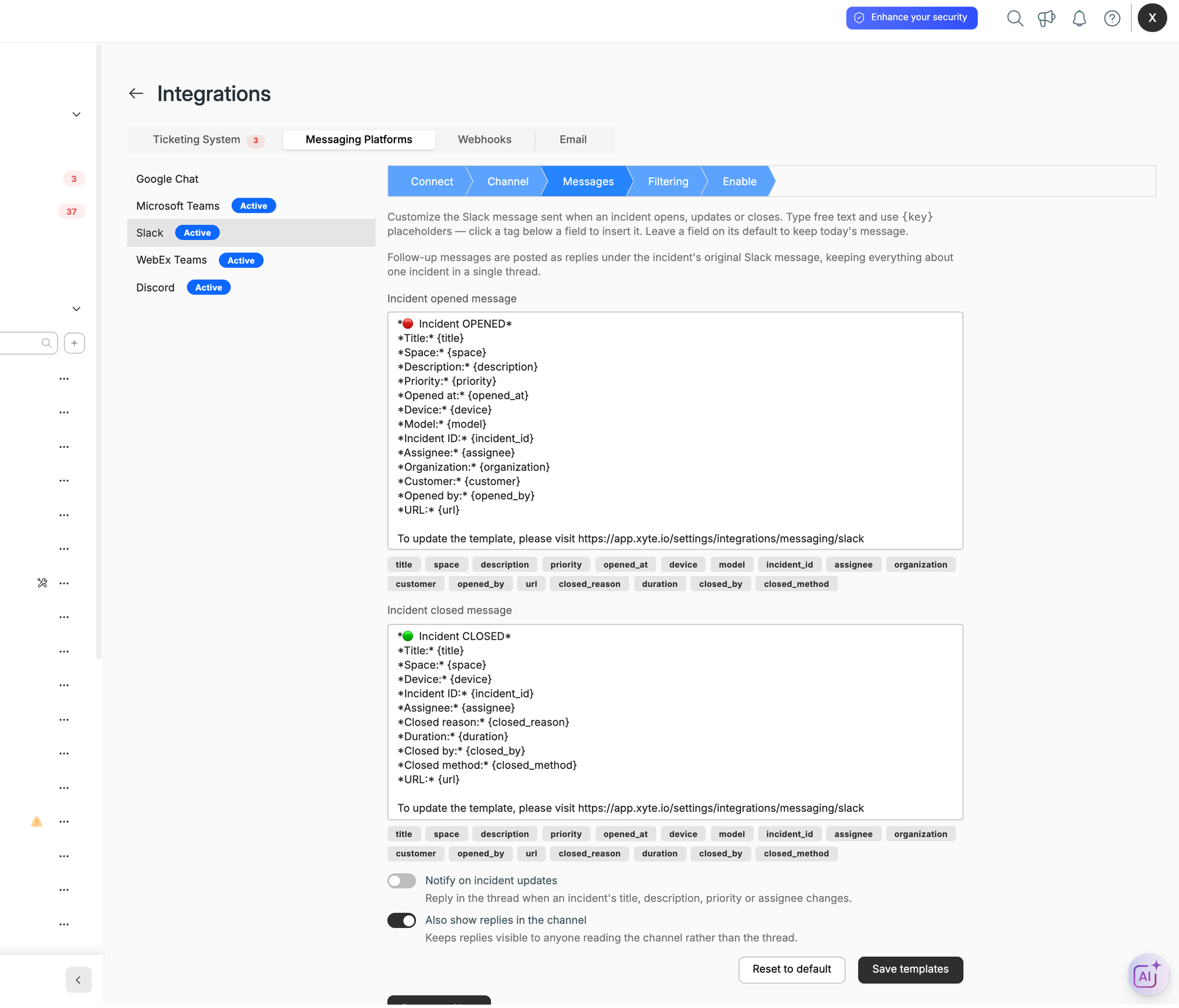Click Reset to default button
1179x1008 pixels.
tap(792, 970)
